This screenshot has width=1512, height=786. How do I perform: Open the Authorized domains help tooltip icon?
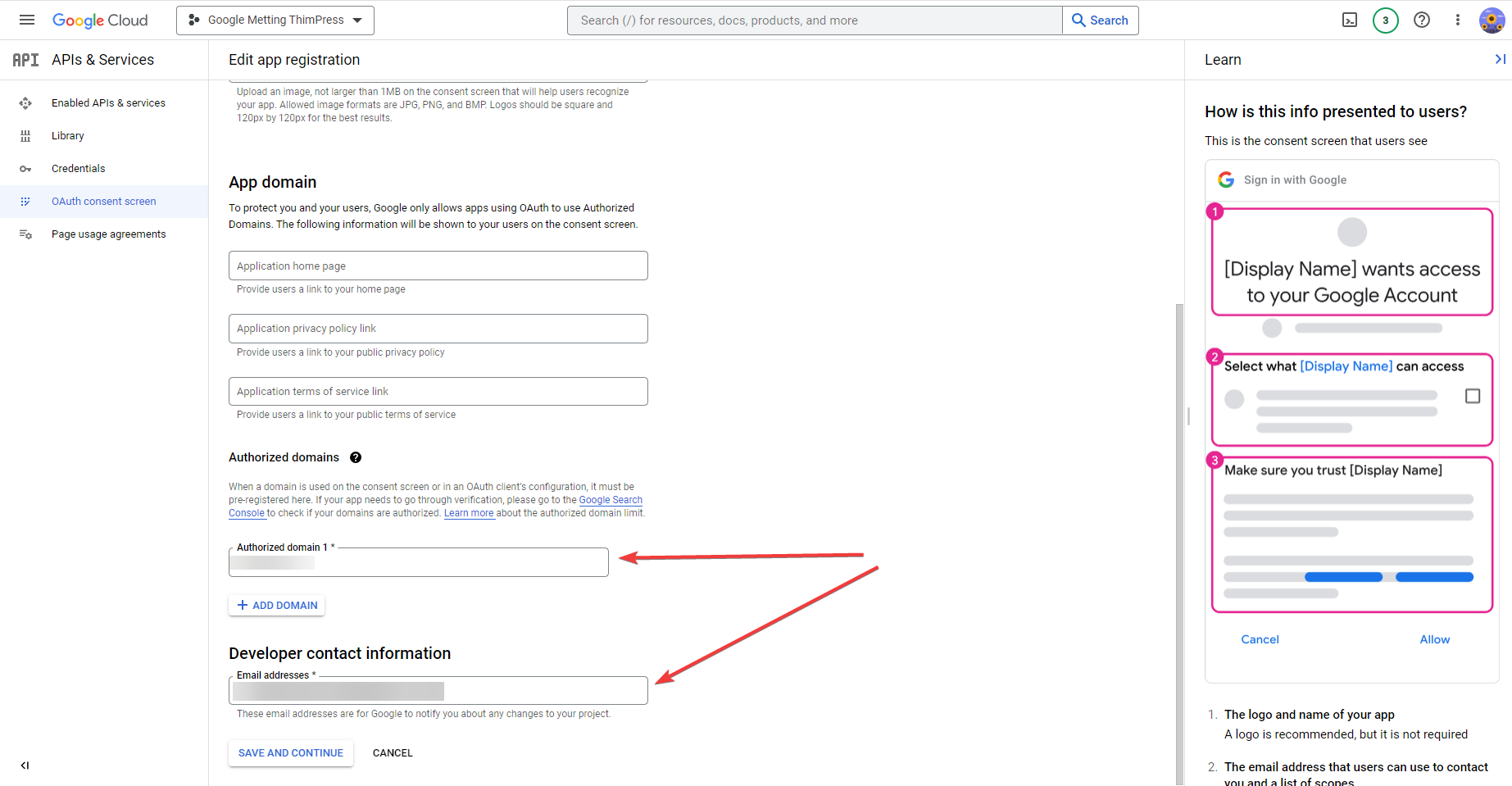[x=356, y=457]
